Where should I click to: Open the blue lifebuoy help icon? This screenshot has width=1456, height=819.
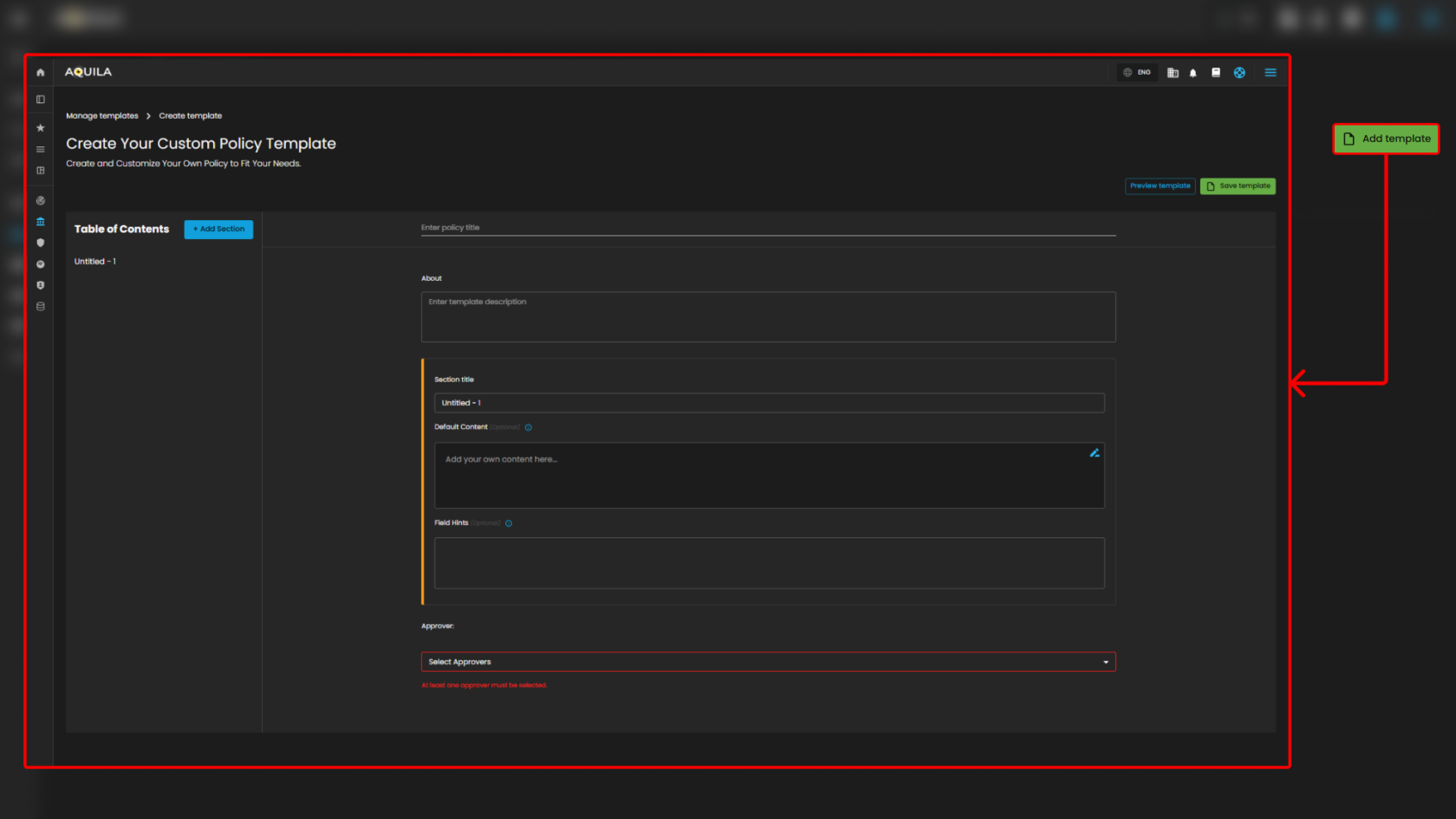1239,73
